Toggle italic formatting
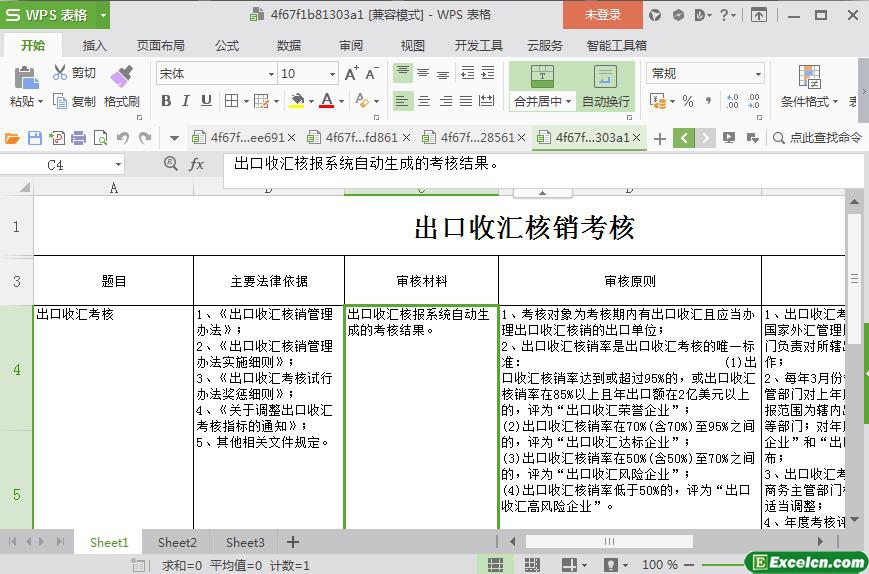This screenshot has width=869, height=574. (x=186, y=101)
